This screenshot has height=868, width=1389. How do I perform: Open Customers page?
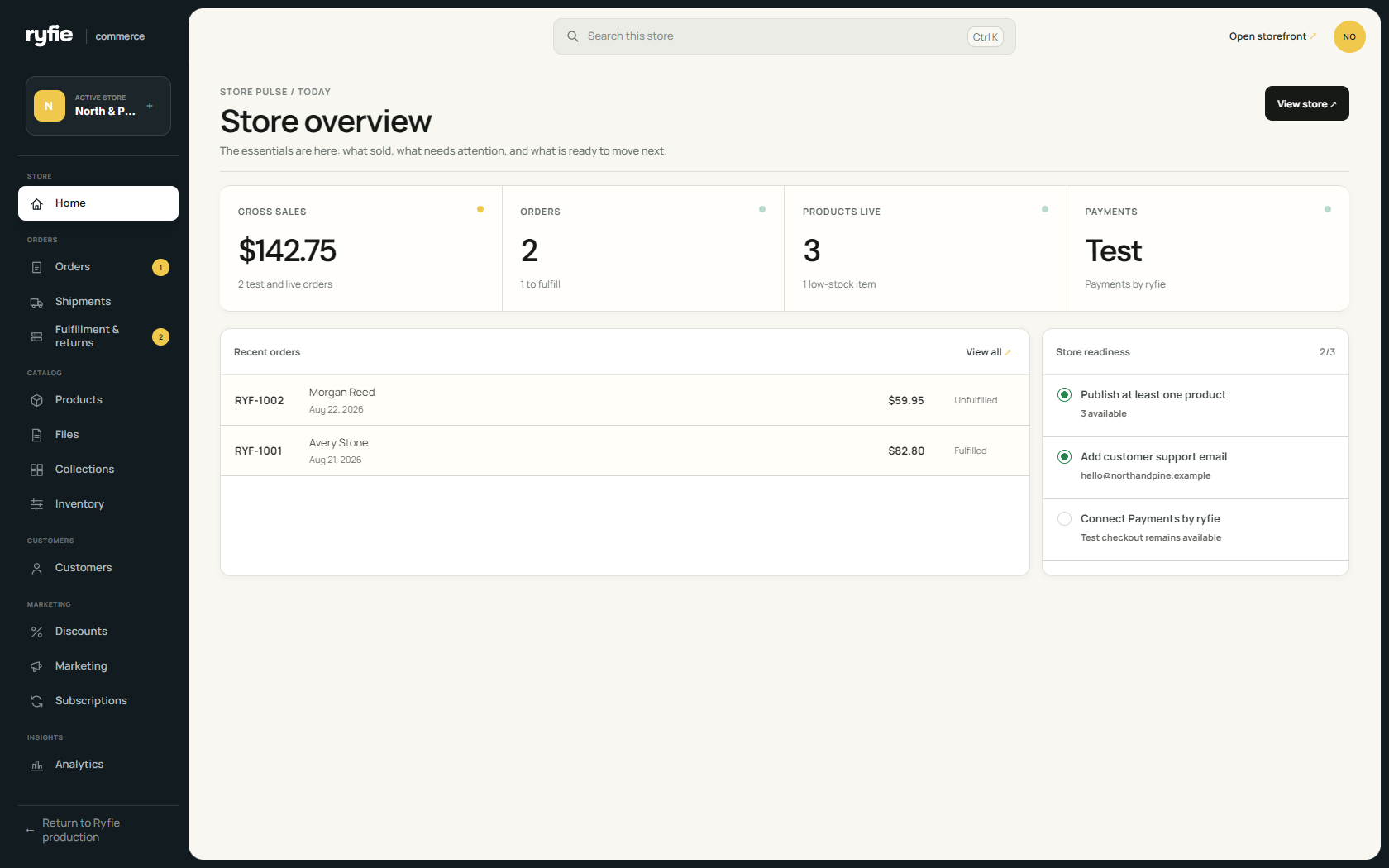(x=98, y=568)
